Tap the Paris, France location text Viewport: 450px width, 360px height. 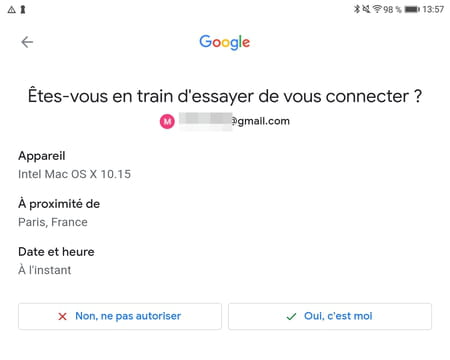point(53,222)
